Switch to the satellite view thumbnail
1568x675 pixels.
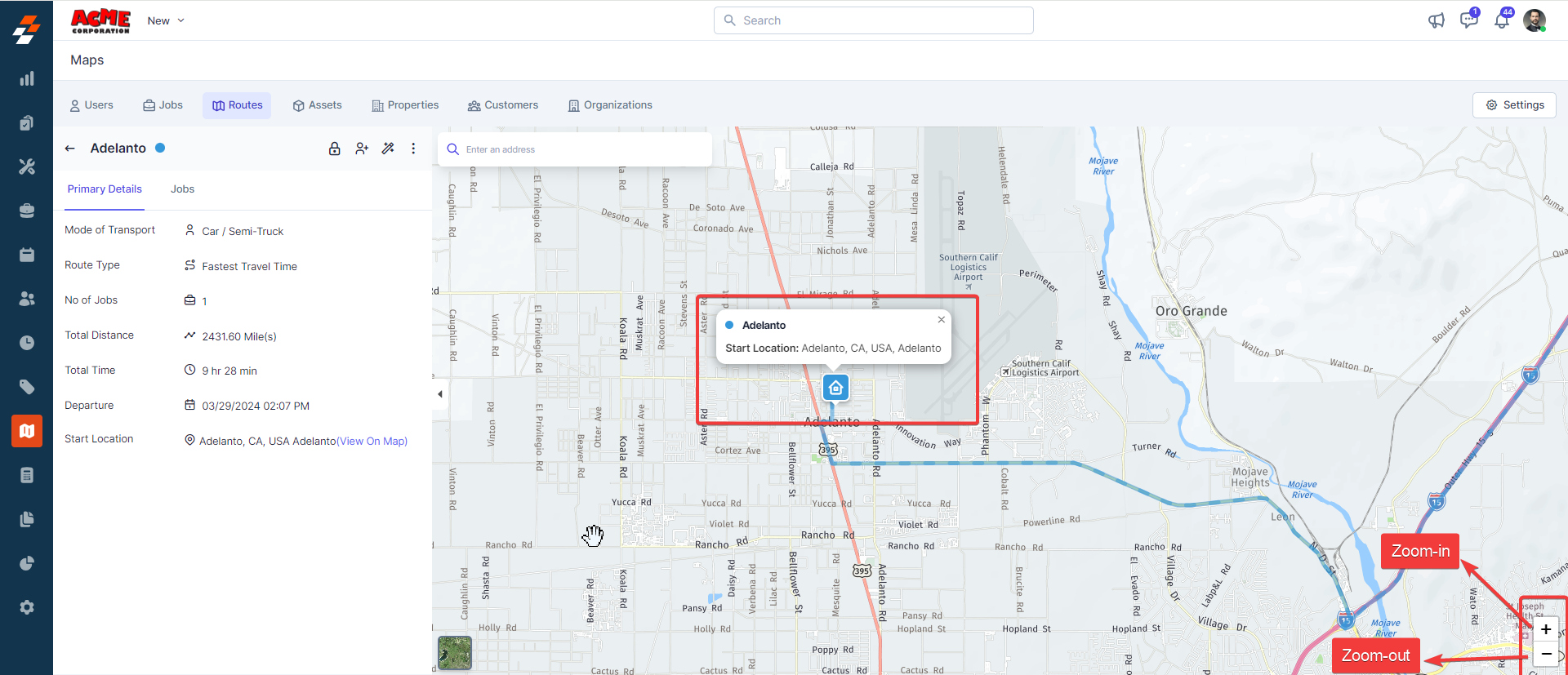(455, 653)
